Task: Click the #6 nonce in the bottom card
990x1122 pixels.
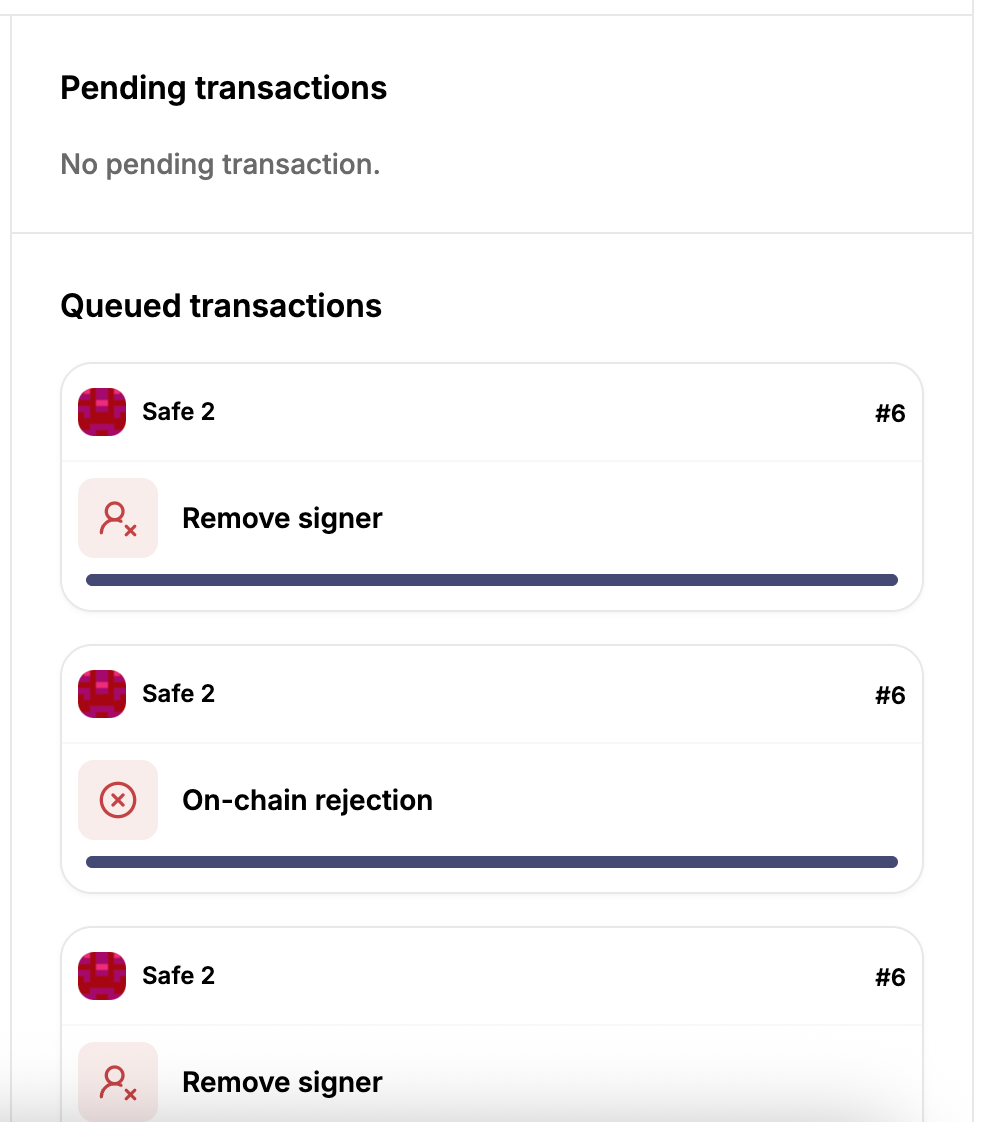Action: [890, 977]
